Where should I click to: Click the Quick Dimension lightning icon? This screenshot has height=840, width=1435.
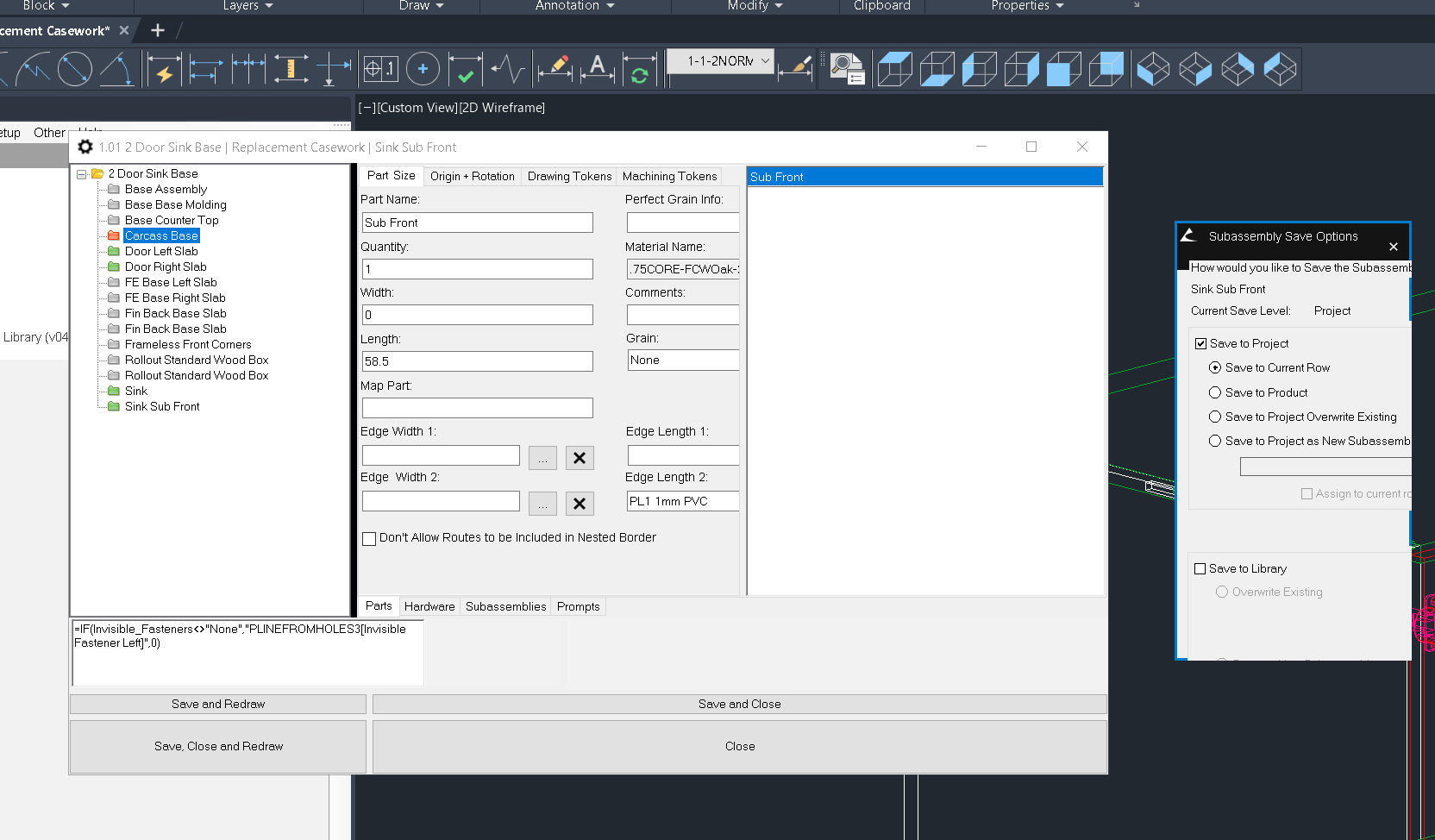pyautogui.click(x=163, y=69)
